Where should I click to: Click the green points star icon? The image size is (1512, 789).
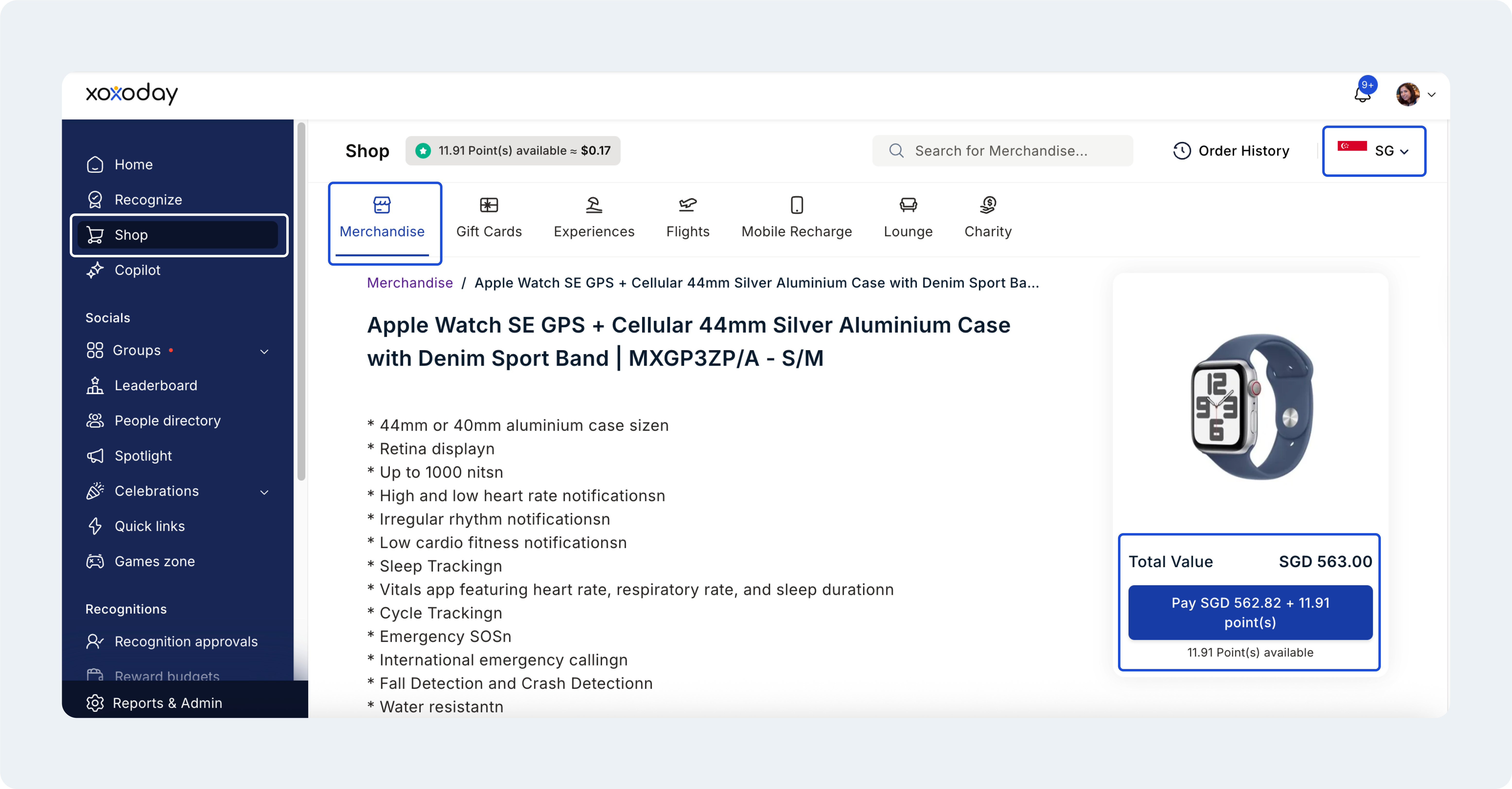click(423, 151)
